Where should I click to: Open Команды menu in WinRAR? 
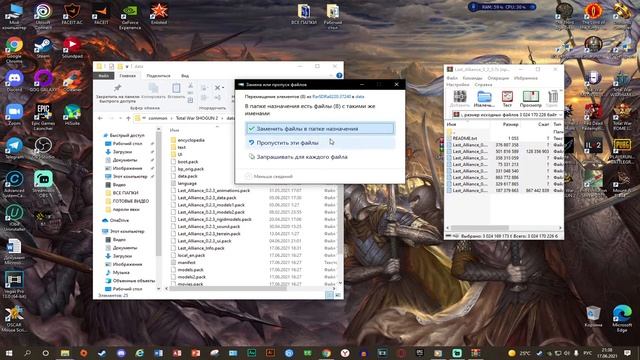pyautogui.click(x=473, y=78)
